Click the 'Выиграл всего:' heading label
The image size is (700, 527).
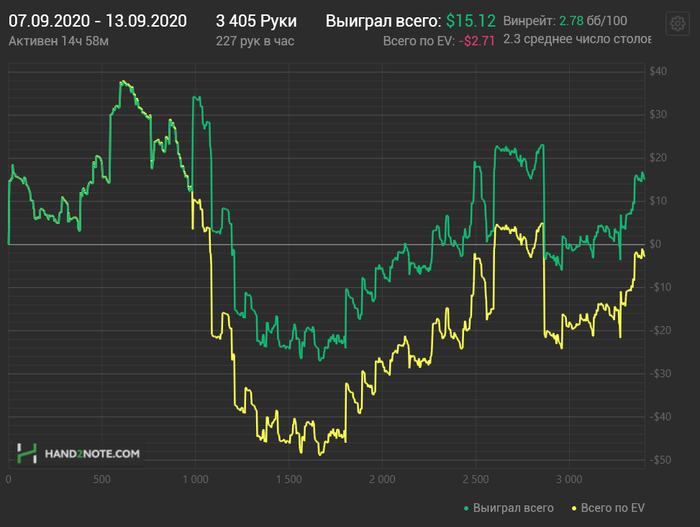pos(383,21)
